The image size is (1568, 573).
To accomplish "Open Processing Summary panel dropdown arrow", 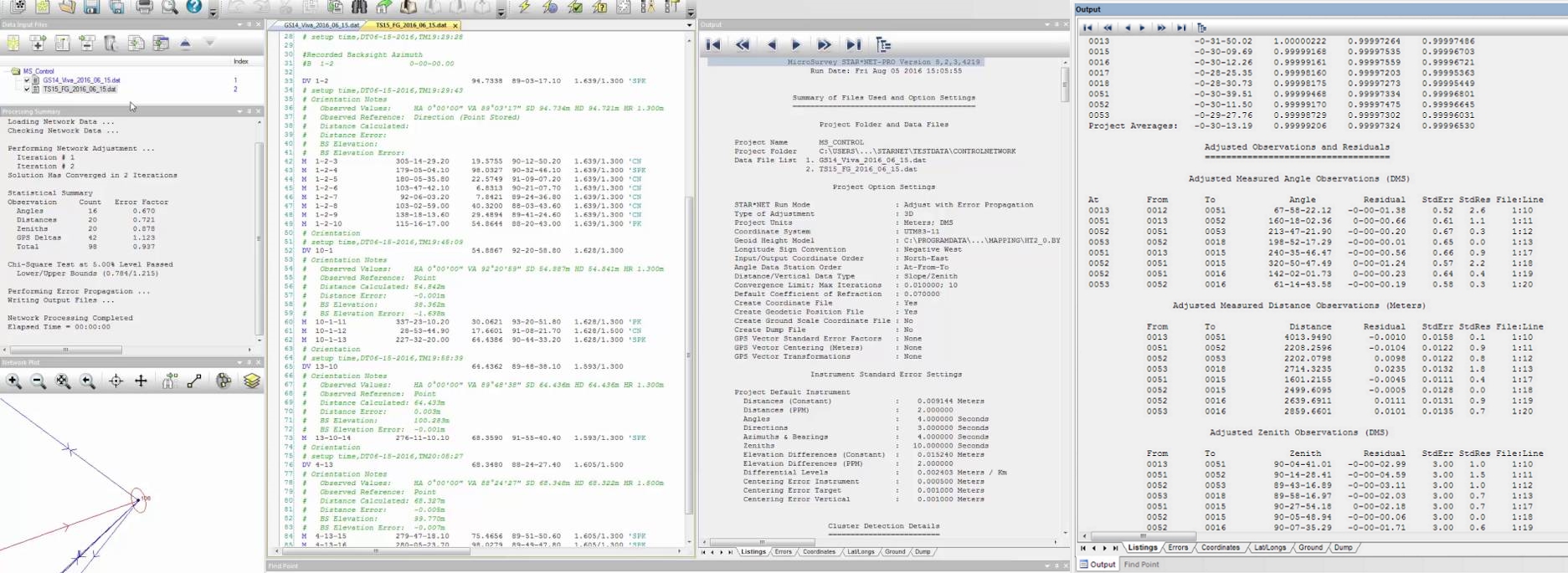I will pyautogui.click(x=239, y=111).
